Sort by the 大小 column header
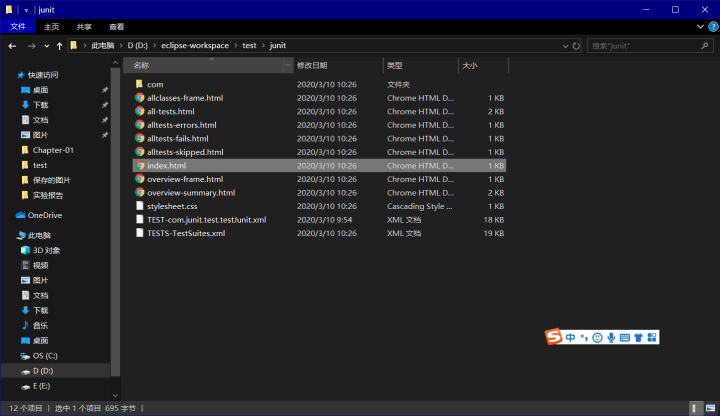 [x=470, y=66]
